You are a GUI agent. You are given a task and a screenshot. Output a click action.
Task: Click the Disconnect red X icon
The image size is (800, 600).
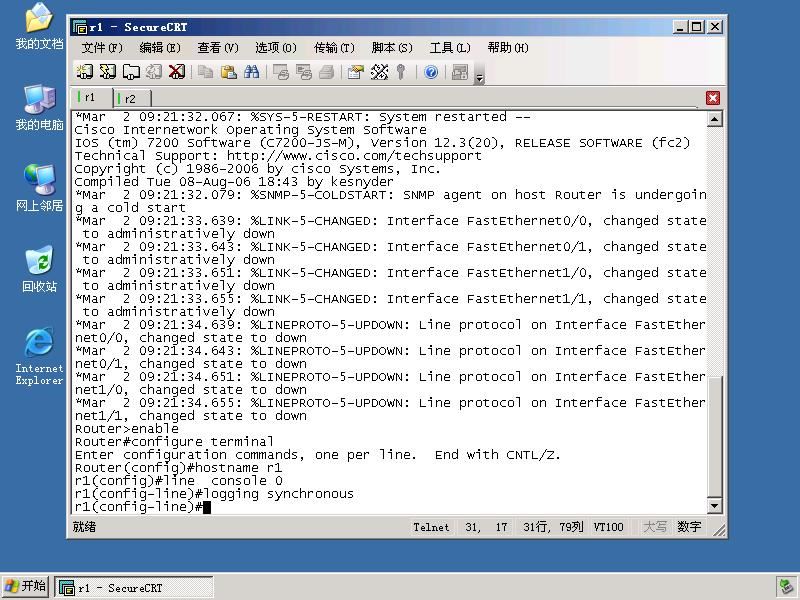tap(177, 71)
